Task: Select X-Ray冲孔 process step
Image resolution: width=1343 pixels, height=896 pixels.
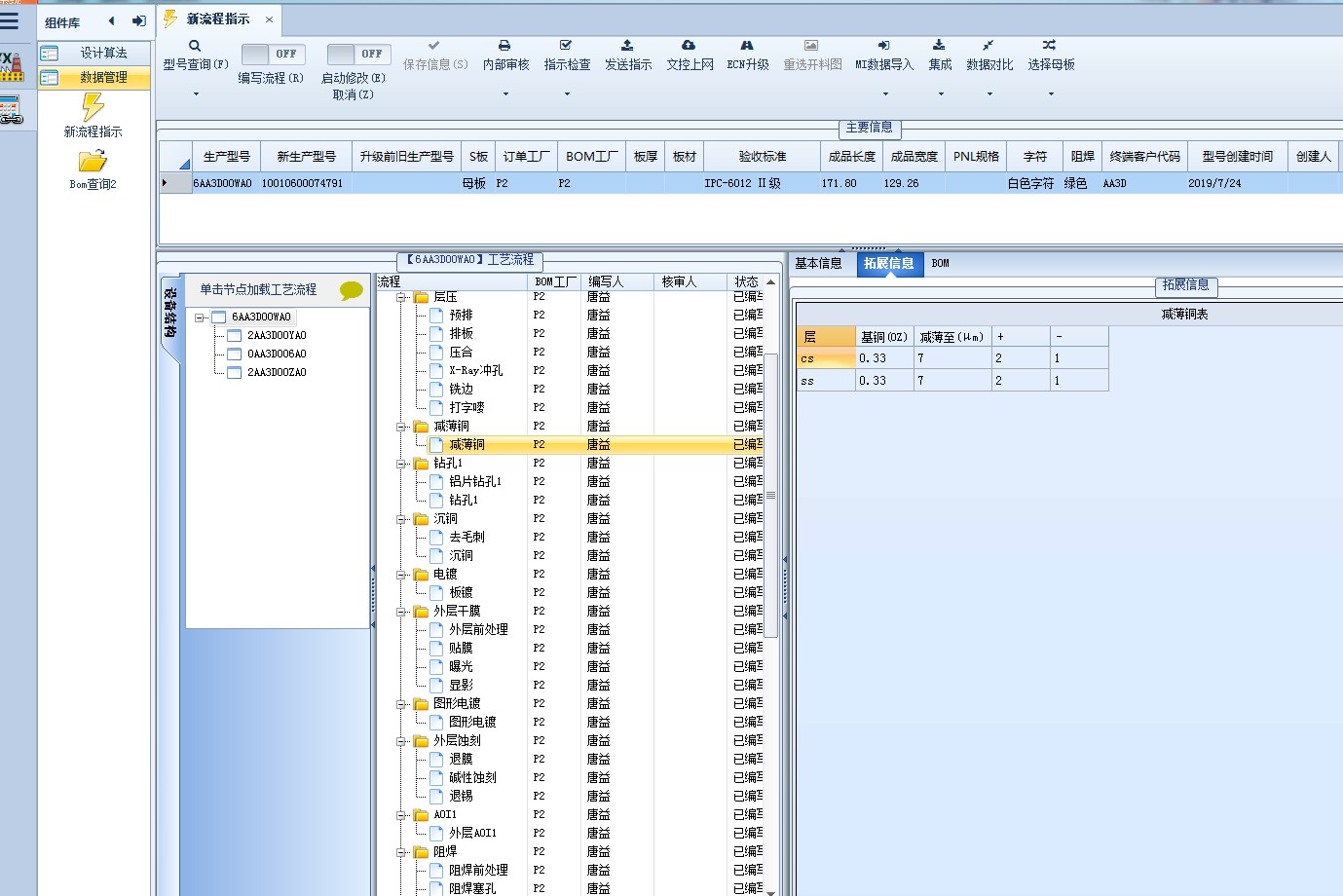Action: 476,371
